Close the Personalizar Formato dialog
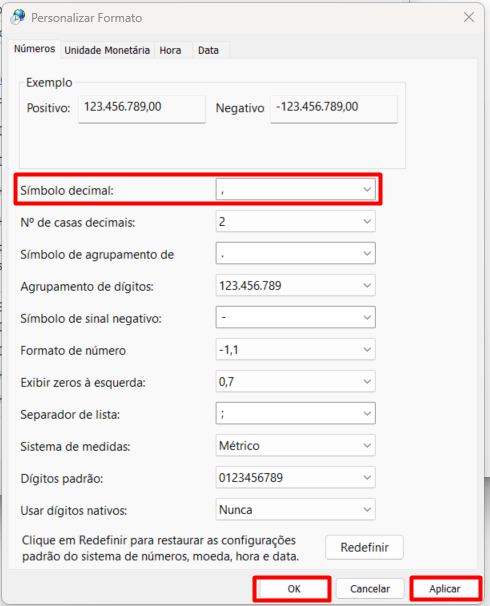490x606 pixels. (x=469, y=17)
